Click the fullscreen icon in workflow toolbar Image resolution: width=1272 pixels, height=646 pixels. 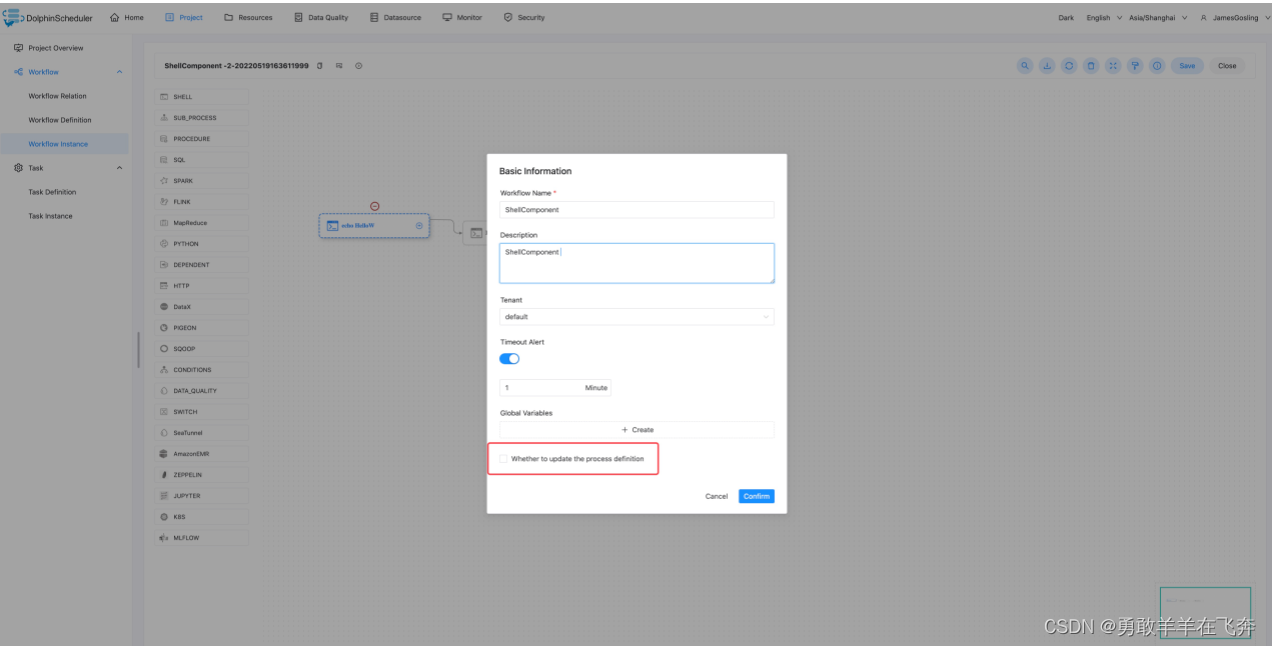pyautogui.click(x=1113, y=66)
